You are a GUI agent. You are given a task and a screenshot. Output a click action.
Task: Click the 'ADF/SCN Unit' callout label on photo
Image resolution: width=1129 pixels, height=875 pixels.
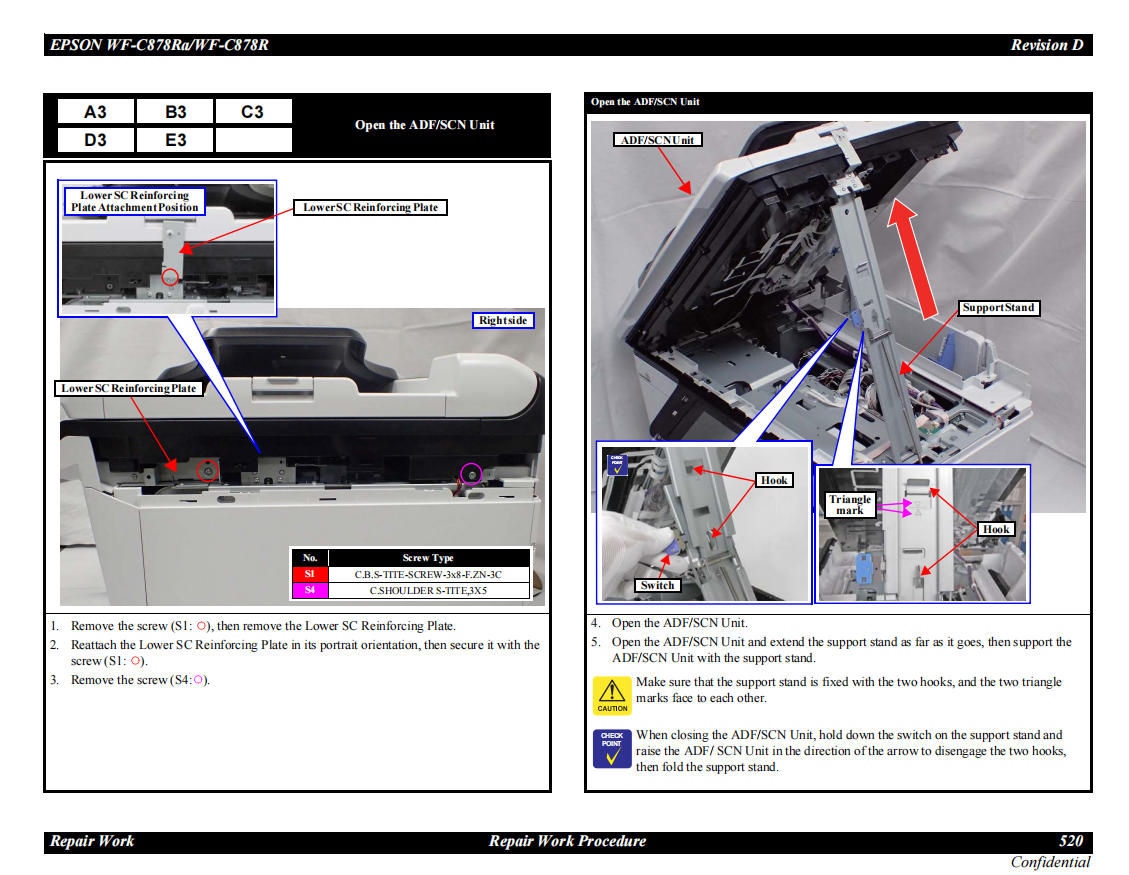tap(657, 140)
